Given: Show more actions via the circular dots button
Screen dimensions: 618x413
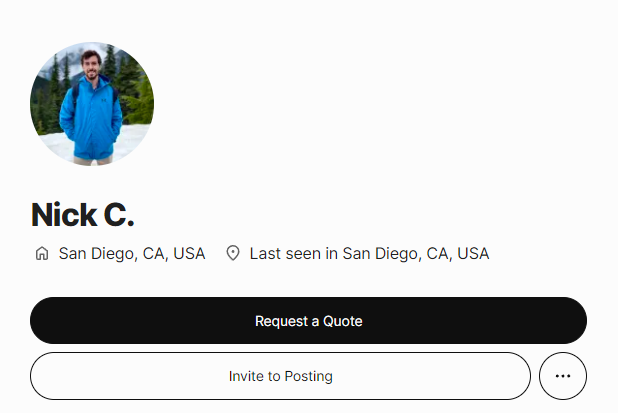Looking at the screenshot, I should click(562, 376).
